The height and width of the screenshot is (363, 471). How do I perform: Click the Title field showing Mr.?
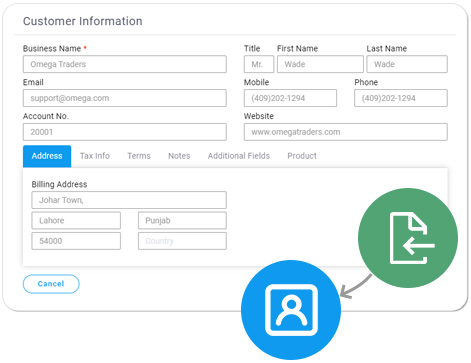point(259,64)
